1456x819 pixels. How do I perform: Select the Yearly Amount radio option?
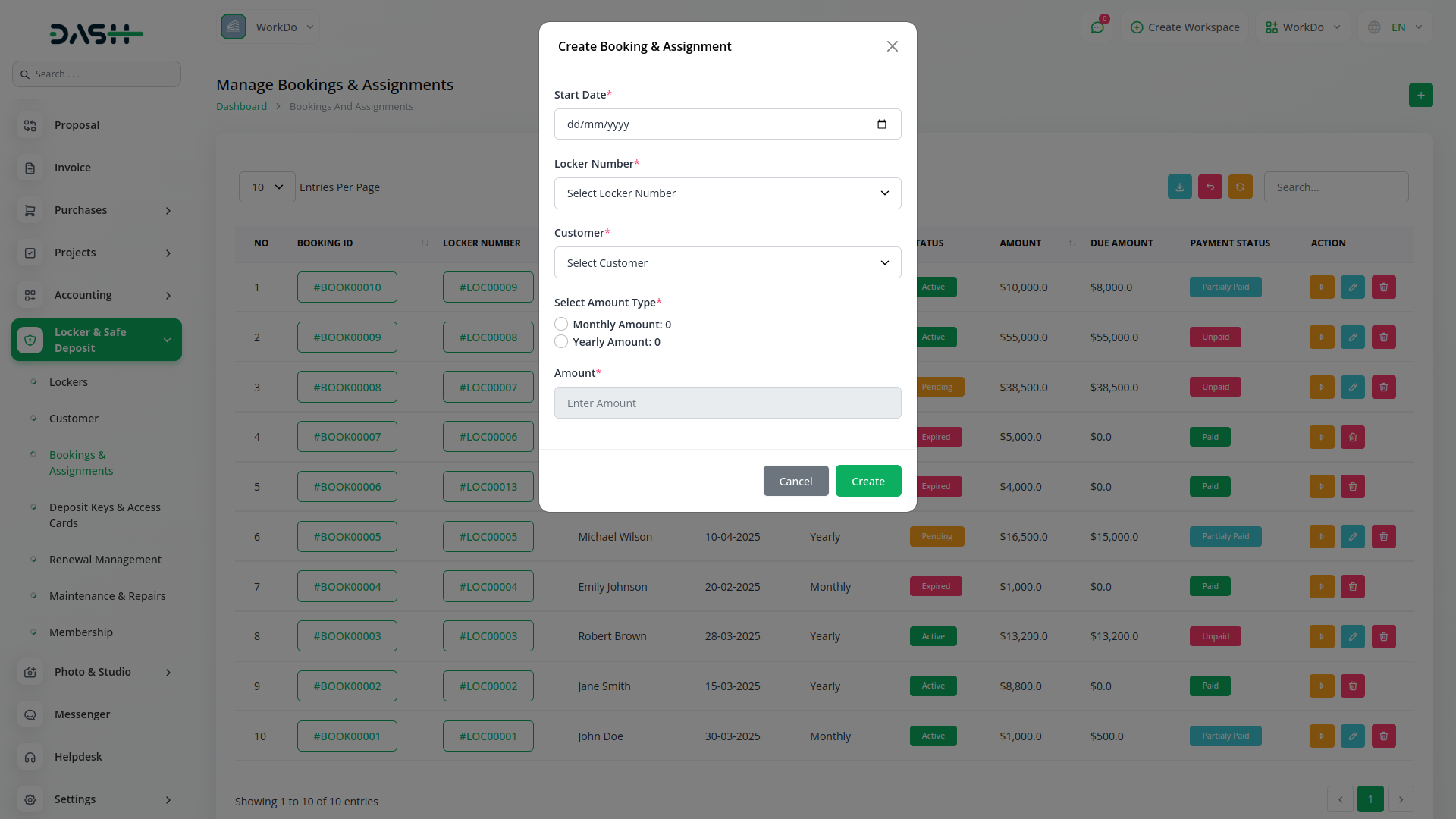pyautogui.click(x=561, y=342)
